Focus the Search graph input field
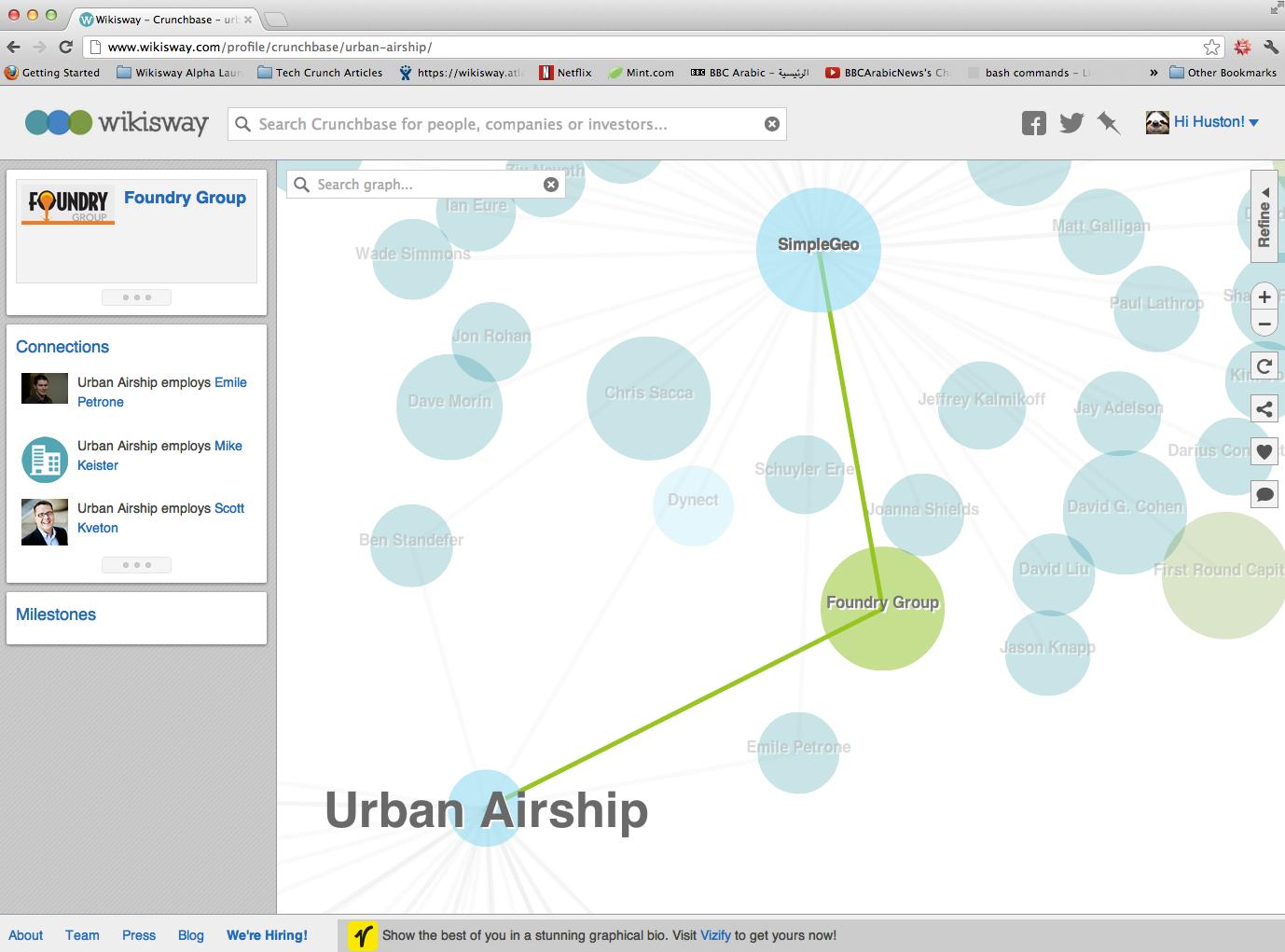 (426, 185)
